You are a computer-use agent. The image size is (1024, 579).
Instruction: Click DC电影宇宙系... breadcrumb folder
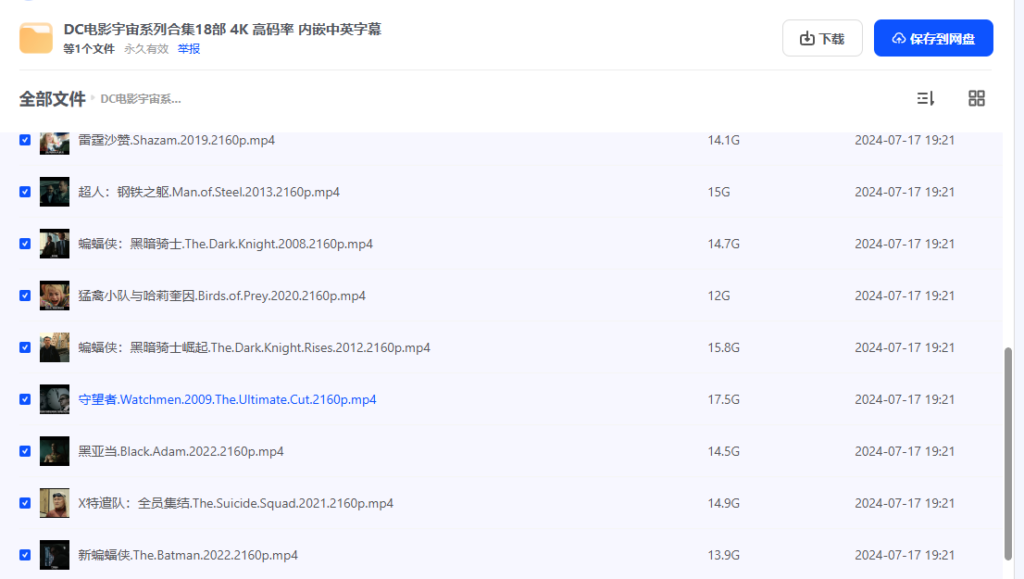tap(140, 99)
